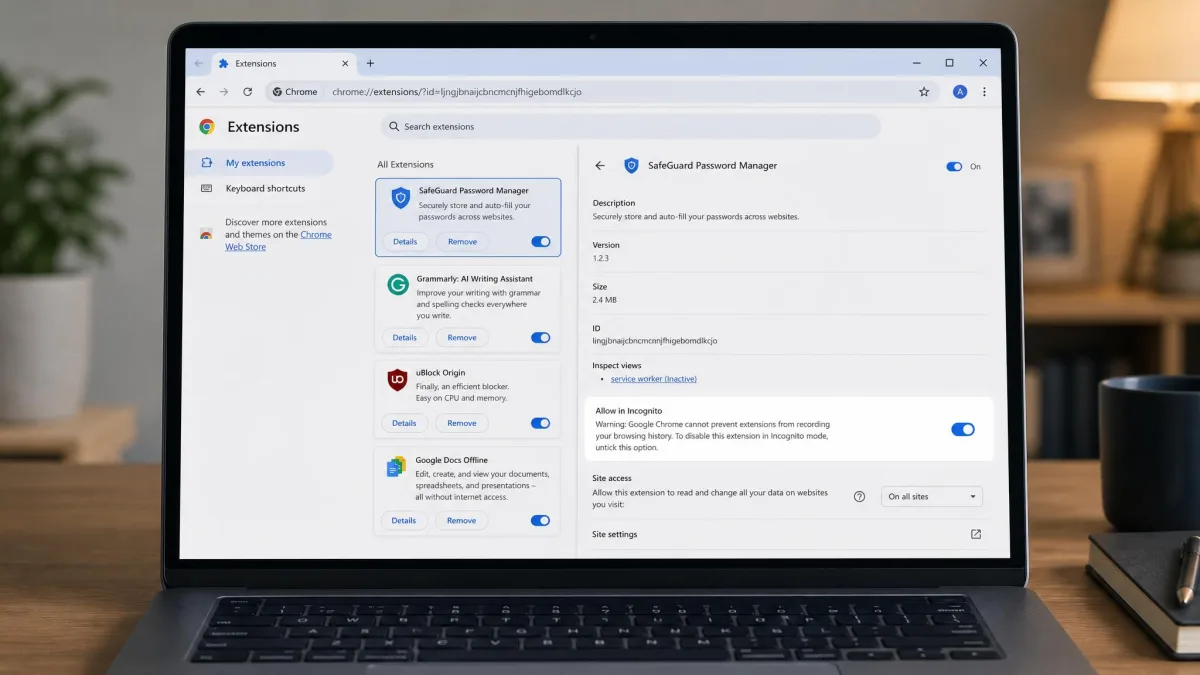Image resolution: width=1200 pixels, height=675 pixels.
Task: Click the Google Docs Offline title
Action: tap(452, 460)
